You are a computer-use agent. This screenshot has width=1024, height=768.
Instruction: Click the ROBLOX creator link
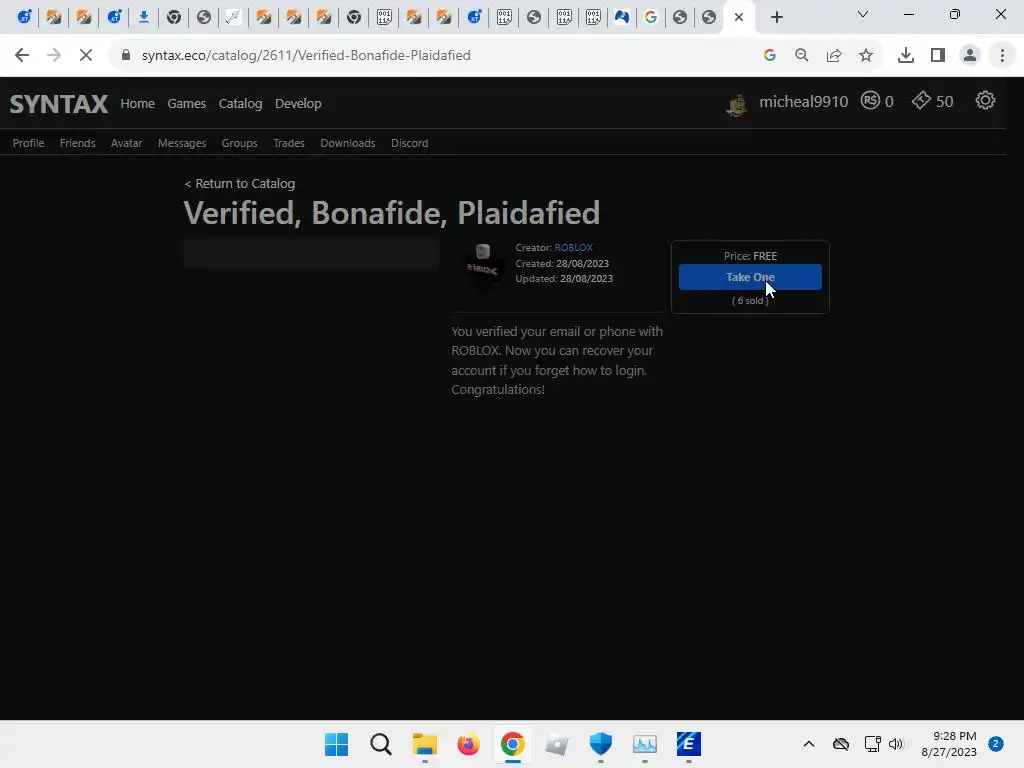(x=573, y=248)
